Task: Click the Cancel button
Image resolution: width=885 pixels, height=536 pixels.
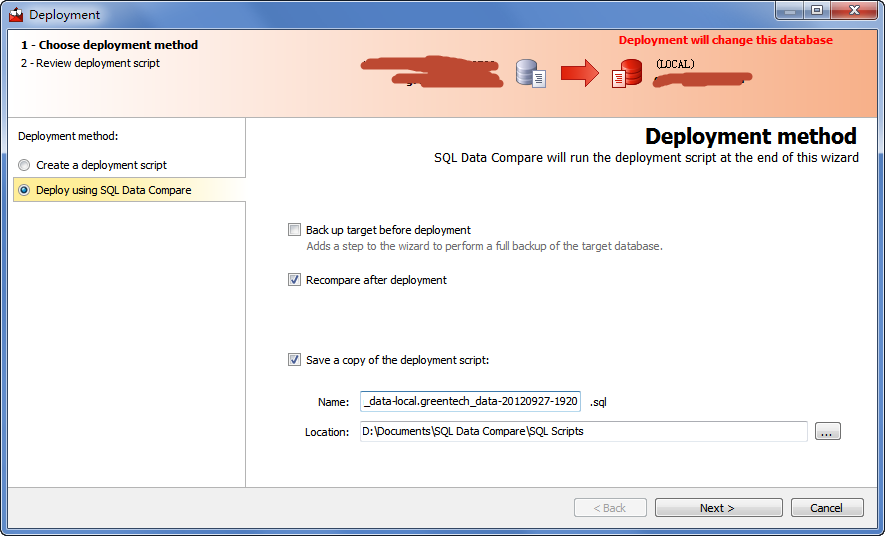Action: pyautogui.click(x=827, y=508)
